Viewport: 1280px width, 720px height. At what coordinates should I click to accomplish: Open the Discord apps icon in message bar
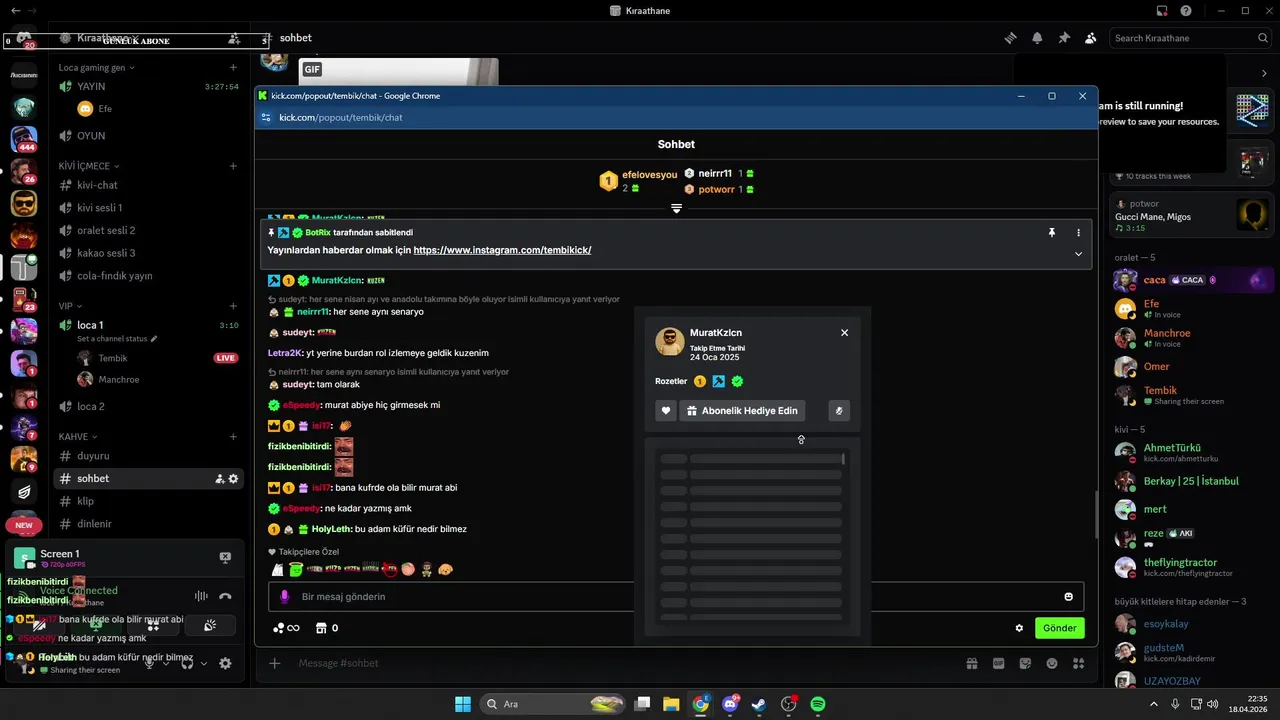pos(1078,663)
